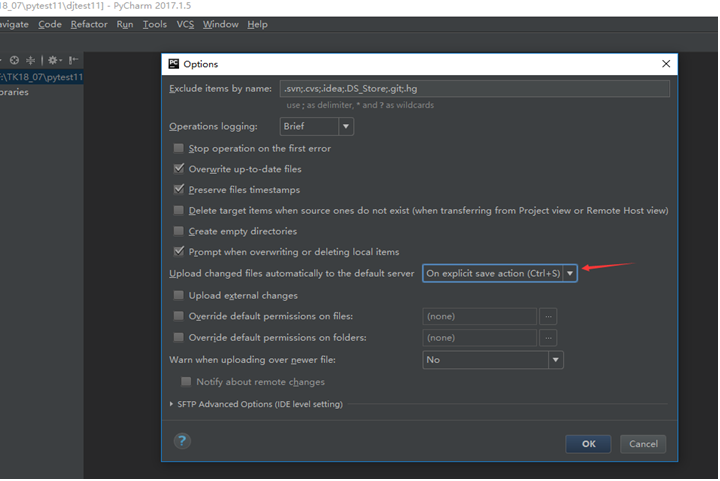Viewport: 720px width, 481px height.
Task: Select the TK18_07\pytest11 project tree row
Action: [42, 77]
